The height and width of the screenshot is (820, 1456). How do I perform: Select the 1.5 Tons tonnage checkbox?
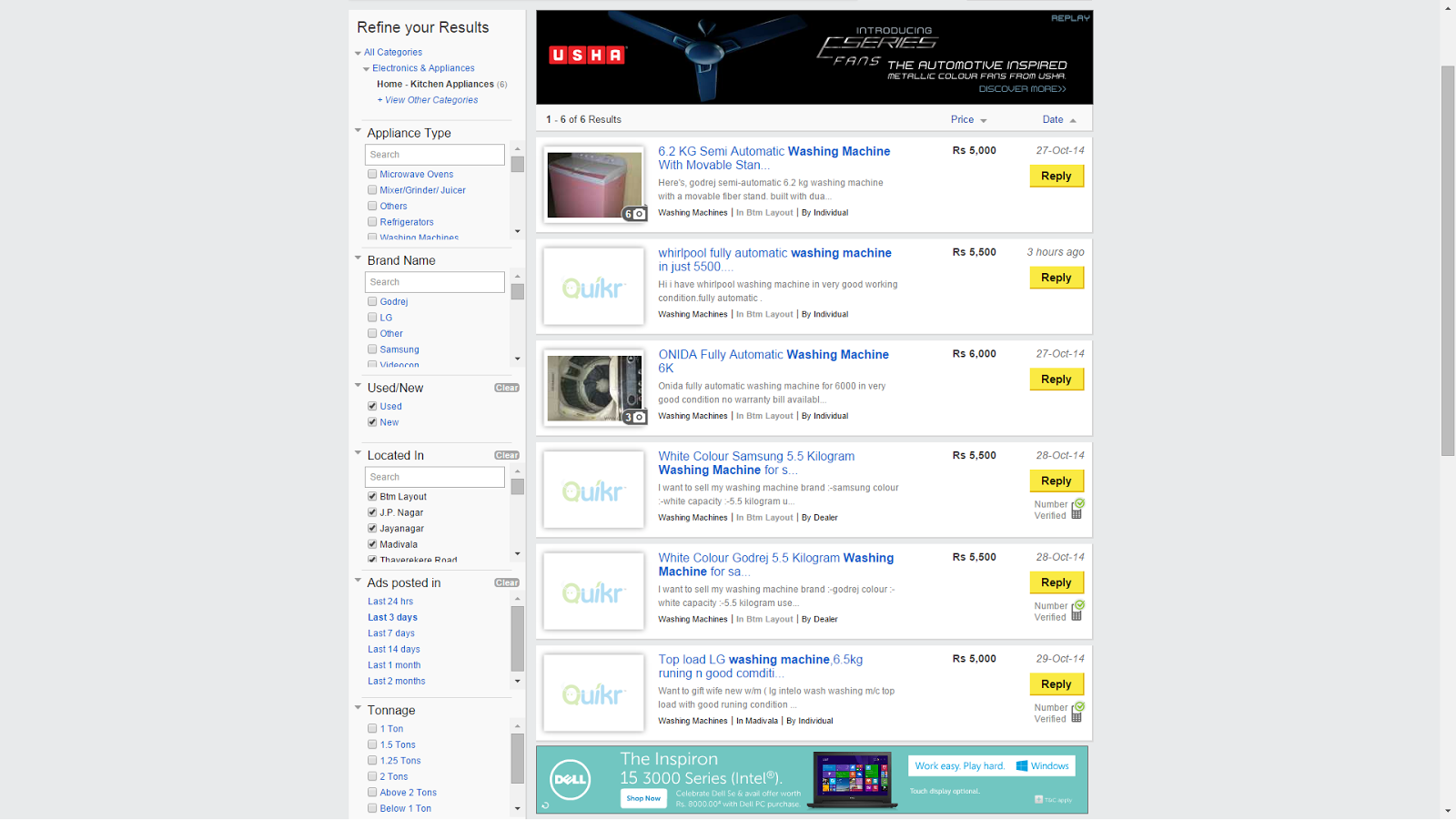tap(372, 744)
